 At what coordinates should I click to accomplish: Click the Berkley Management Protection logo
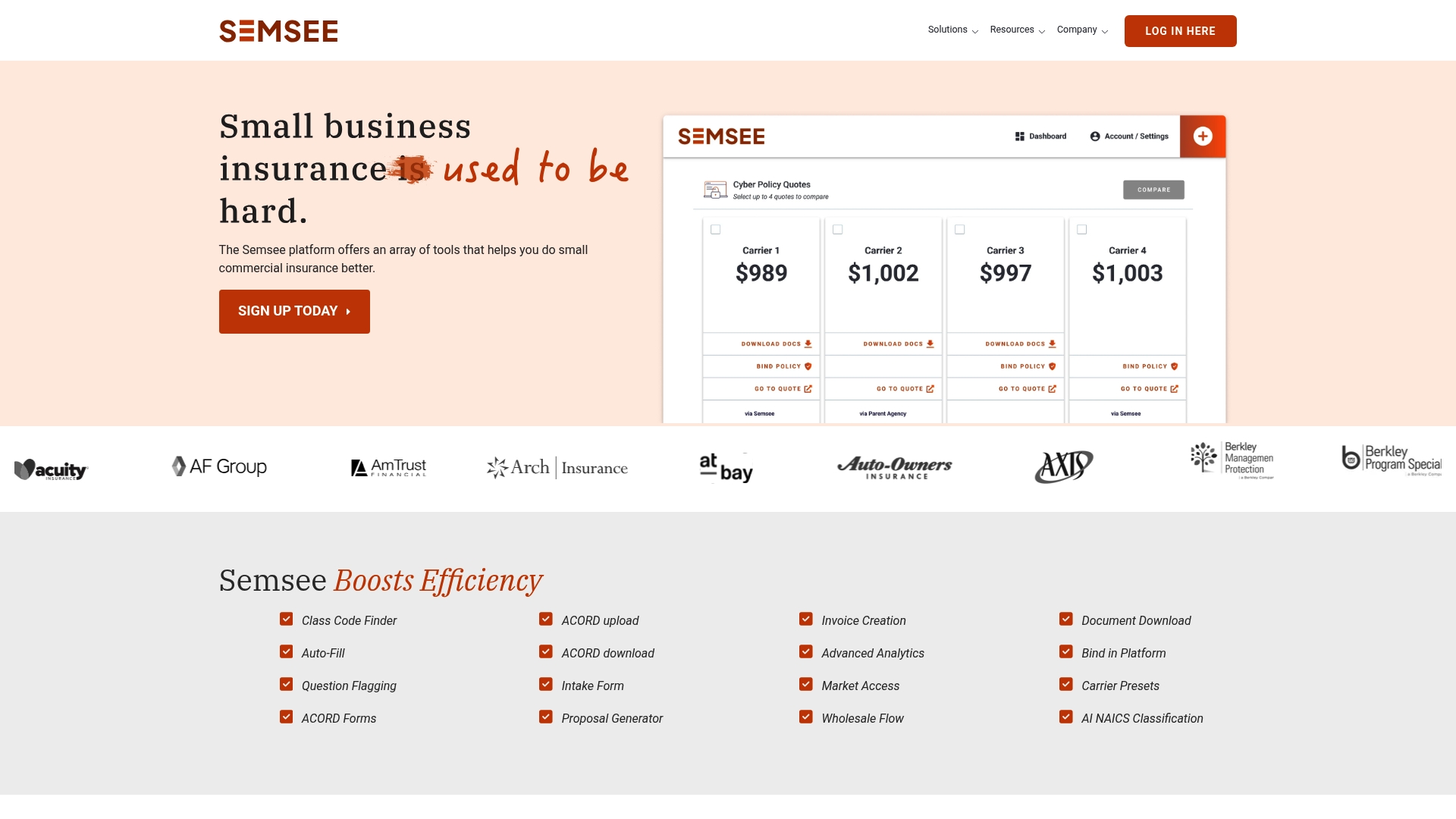tap(1232, 461)
